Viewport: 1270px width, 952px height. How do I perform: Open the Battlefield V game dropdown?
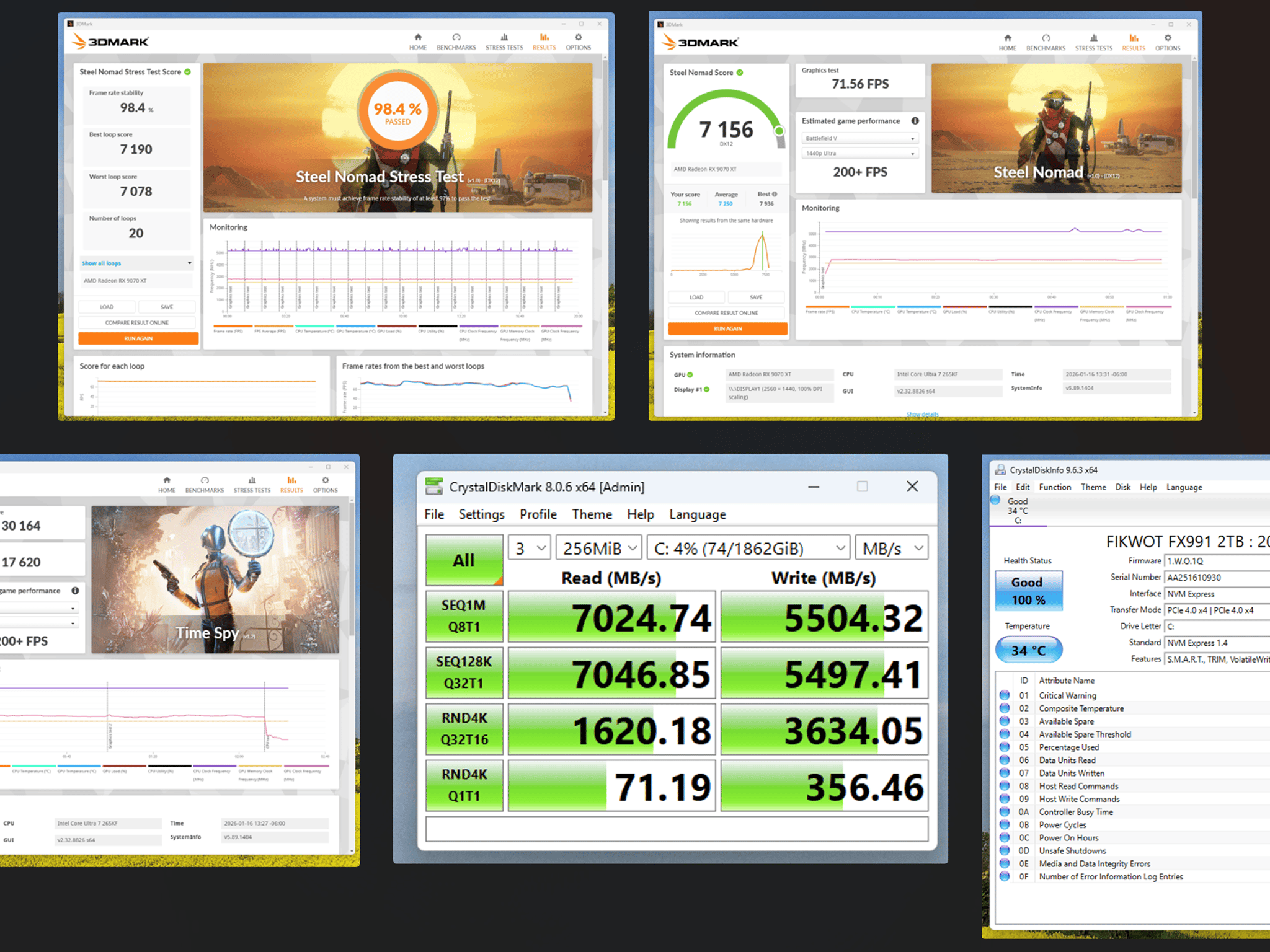(x=859, y=138)
